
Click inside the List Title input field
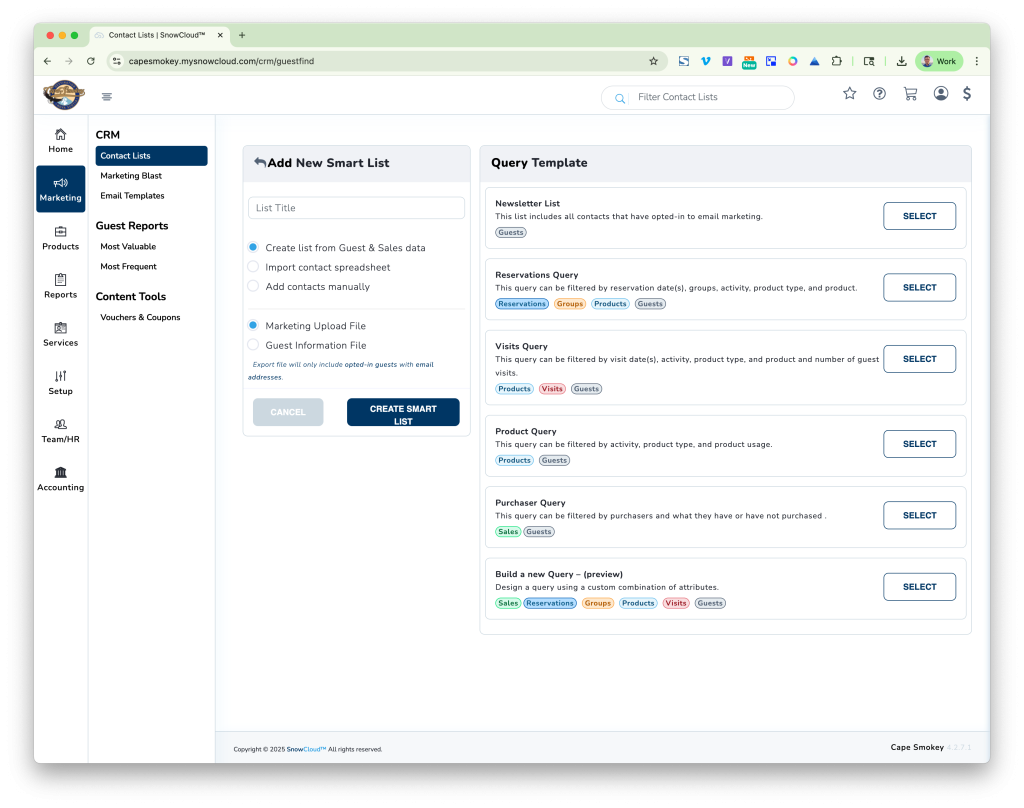(356, 207)
